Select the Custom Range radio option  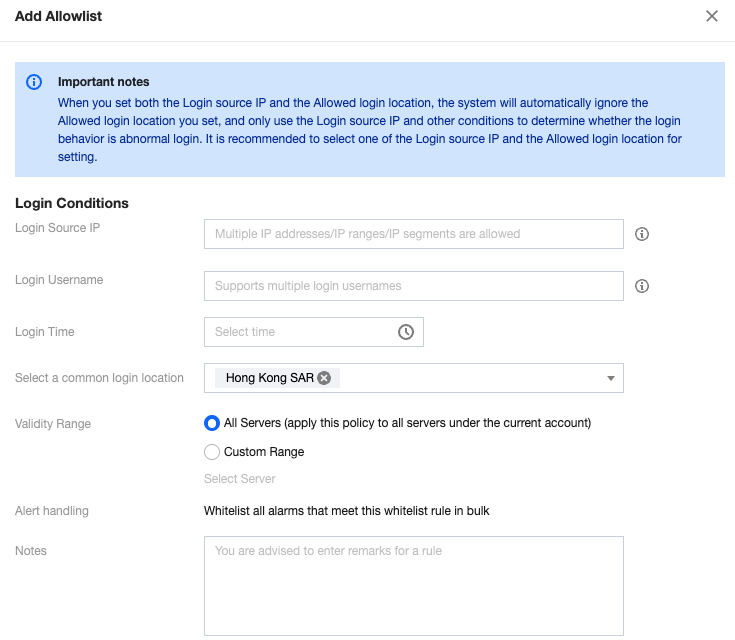[x=212, y=452]
